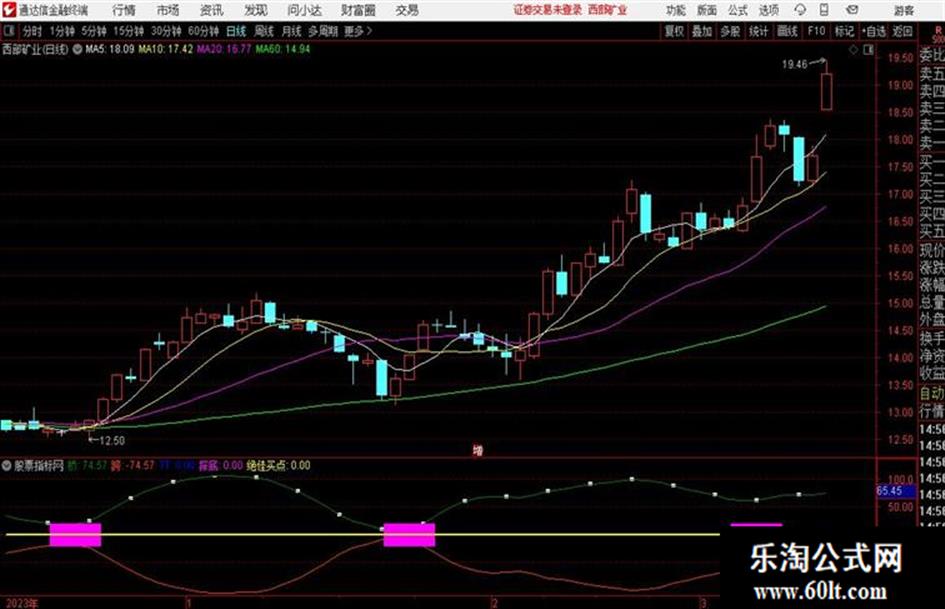Click the 西部矿业(日线) chart title
945x609 pixels.
(36, 49)
